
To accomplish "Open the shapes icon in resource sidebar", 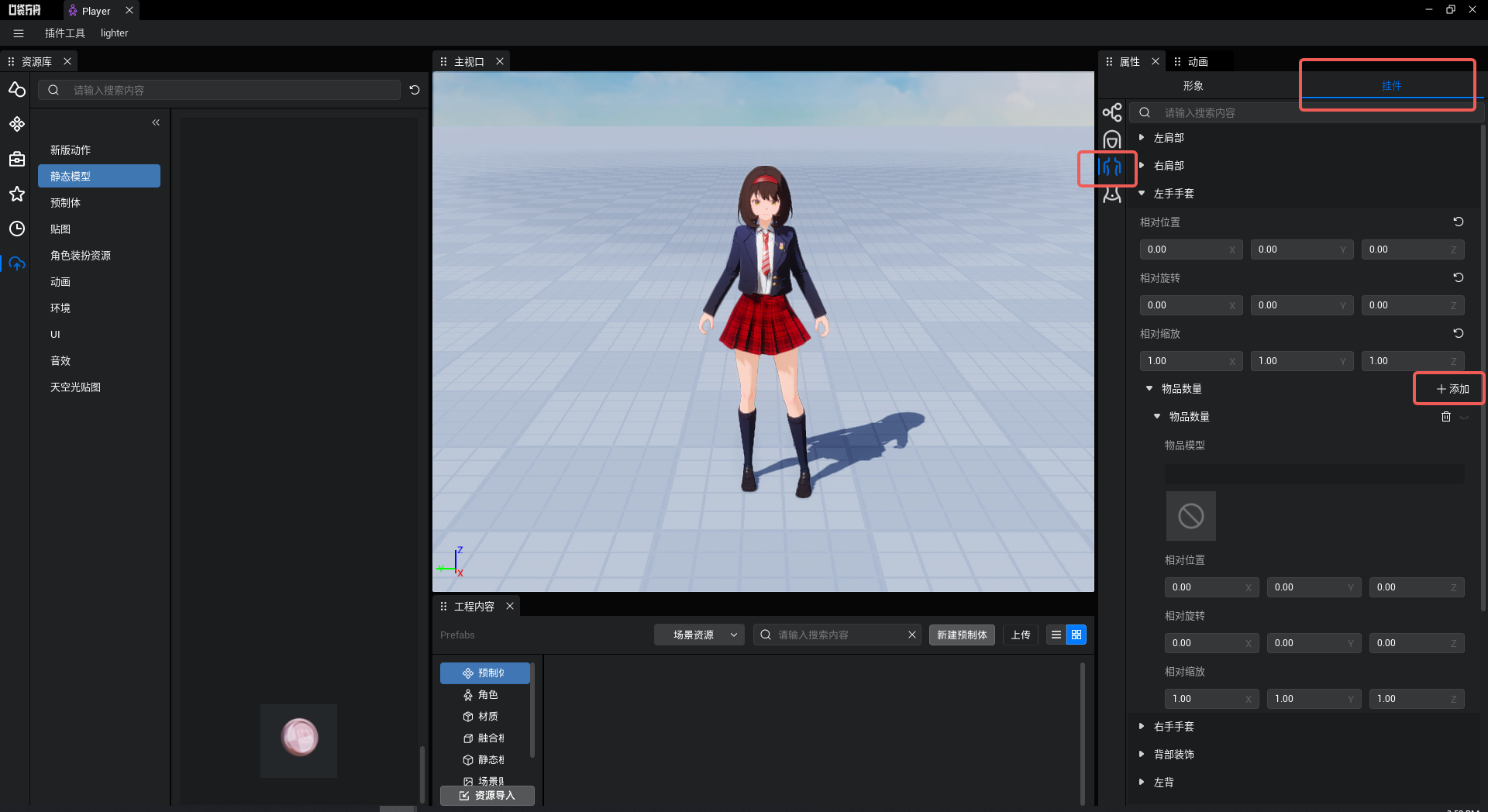I will 17,90.
